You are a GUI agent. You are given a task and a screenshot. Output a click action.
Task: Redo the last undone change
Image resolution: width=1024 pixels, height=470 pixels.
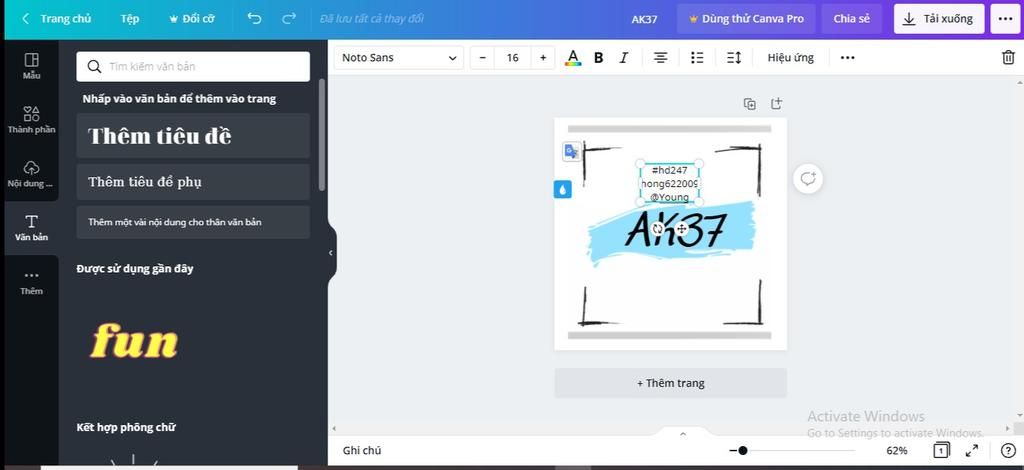click(289, 19)
